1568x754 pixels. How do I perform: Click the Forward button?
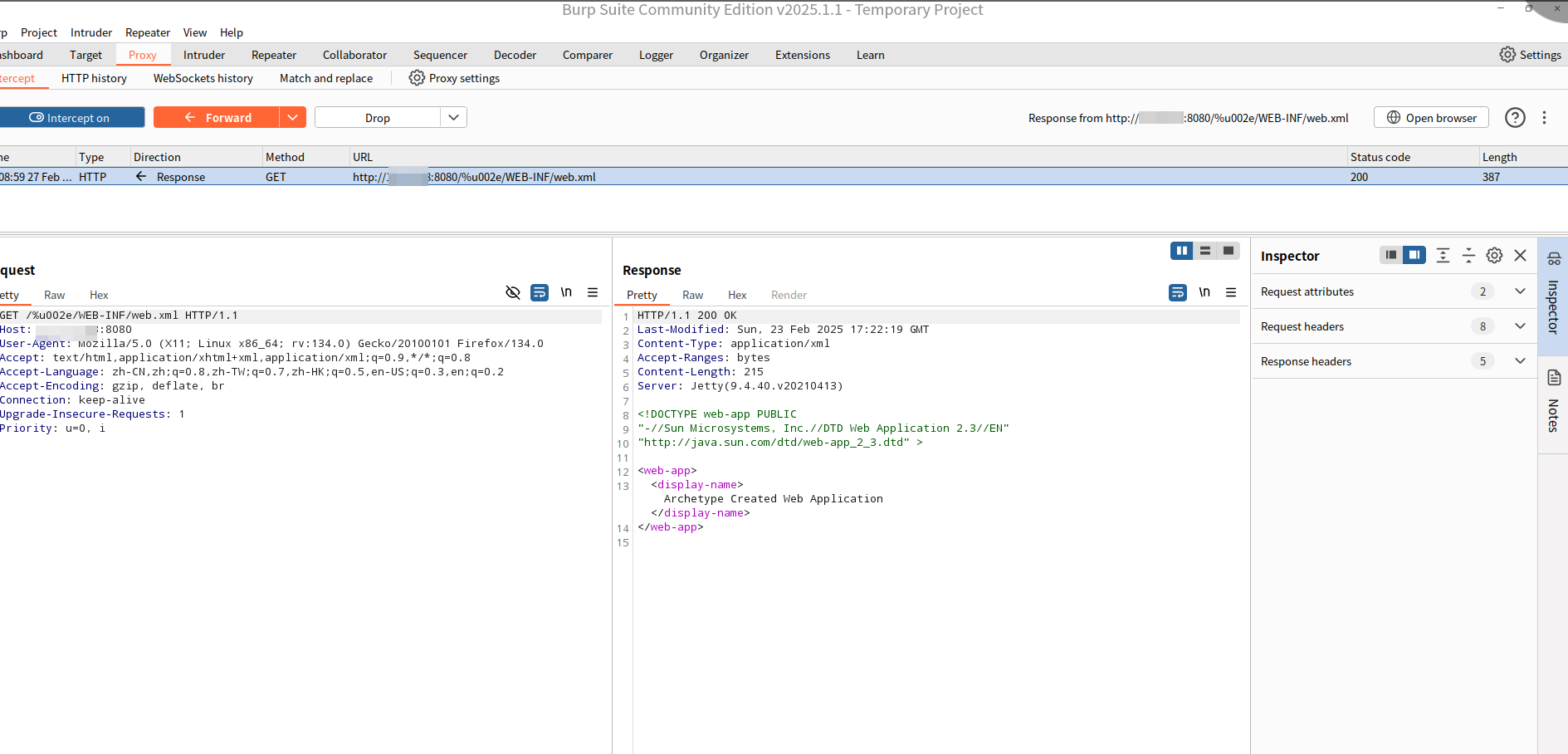coord(217,118)
